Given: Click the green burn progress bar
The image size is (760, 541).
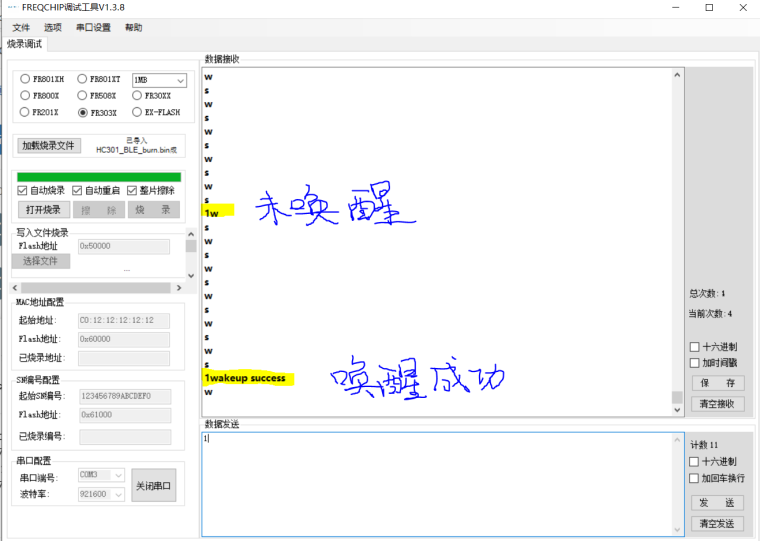Looking at the screenshot, I should tap(99, 177).
